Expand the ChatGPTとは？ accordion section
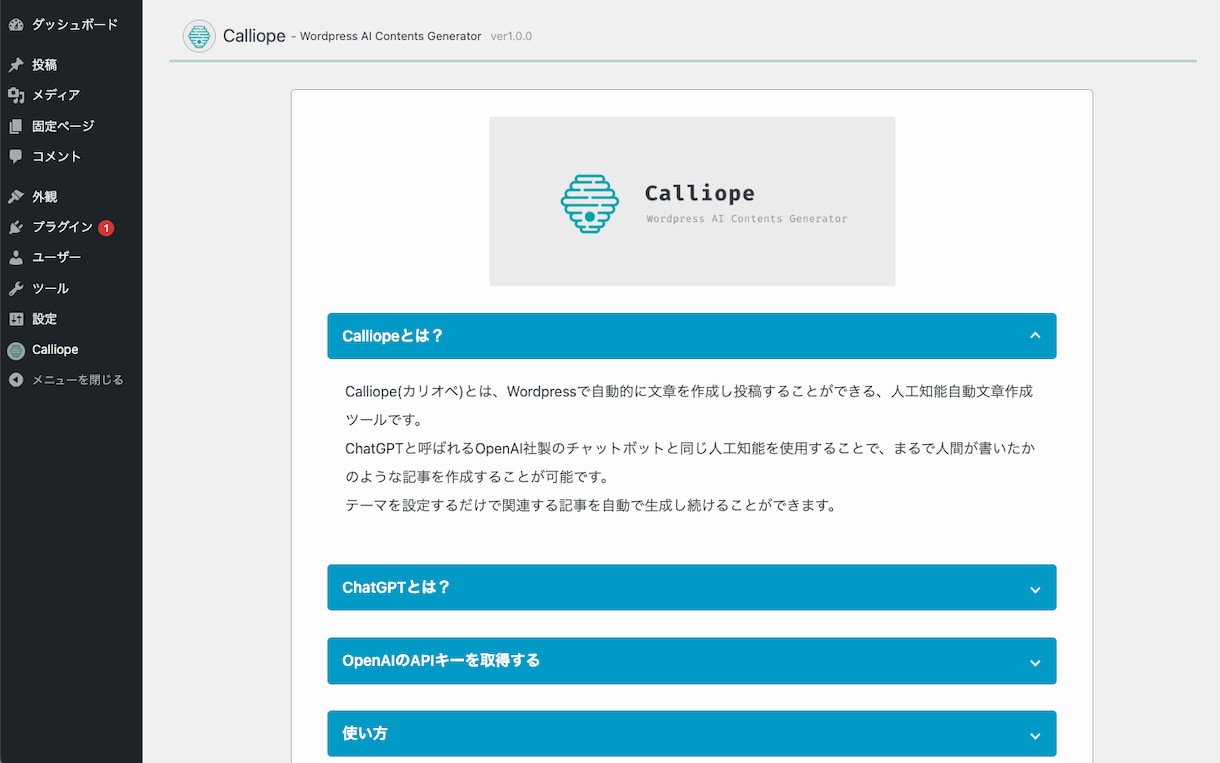The image size is (1220, 763). click(692, 587)
